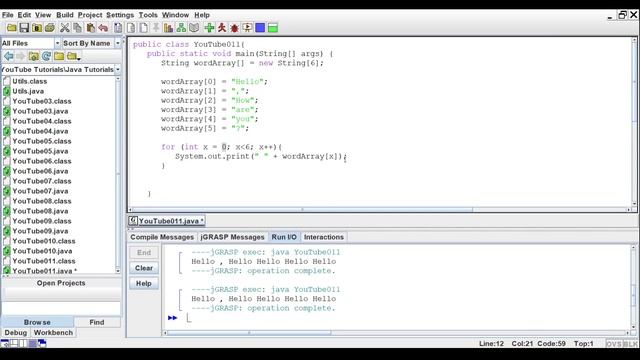Click the Clear button in Run I/O
Screen dimensions: 640x360
[x=144, y=268]
